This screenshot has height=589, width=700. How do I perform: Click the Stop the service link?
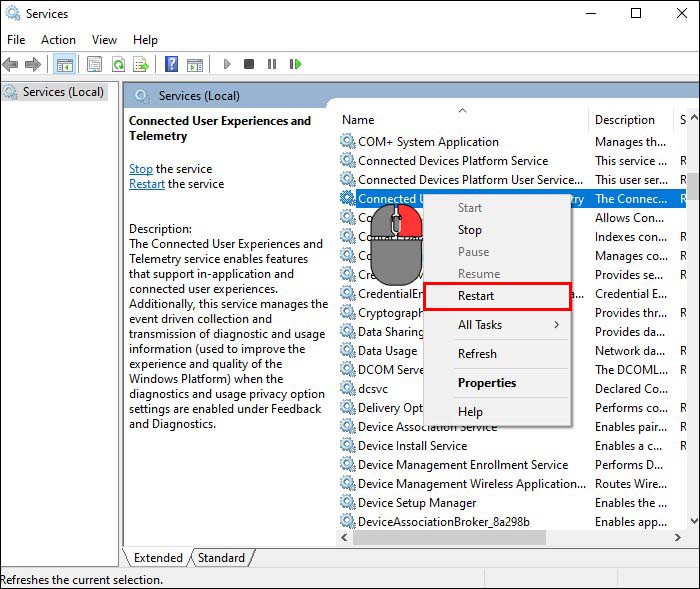(x=141, y=169)
